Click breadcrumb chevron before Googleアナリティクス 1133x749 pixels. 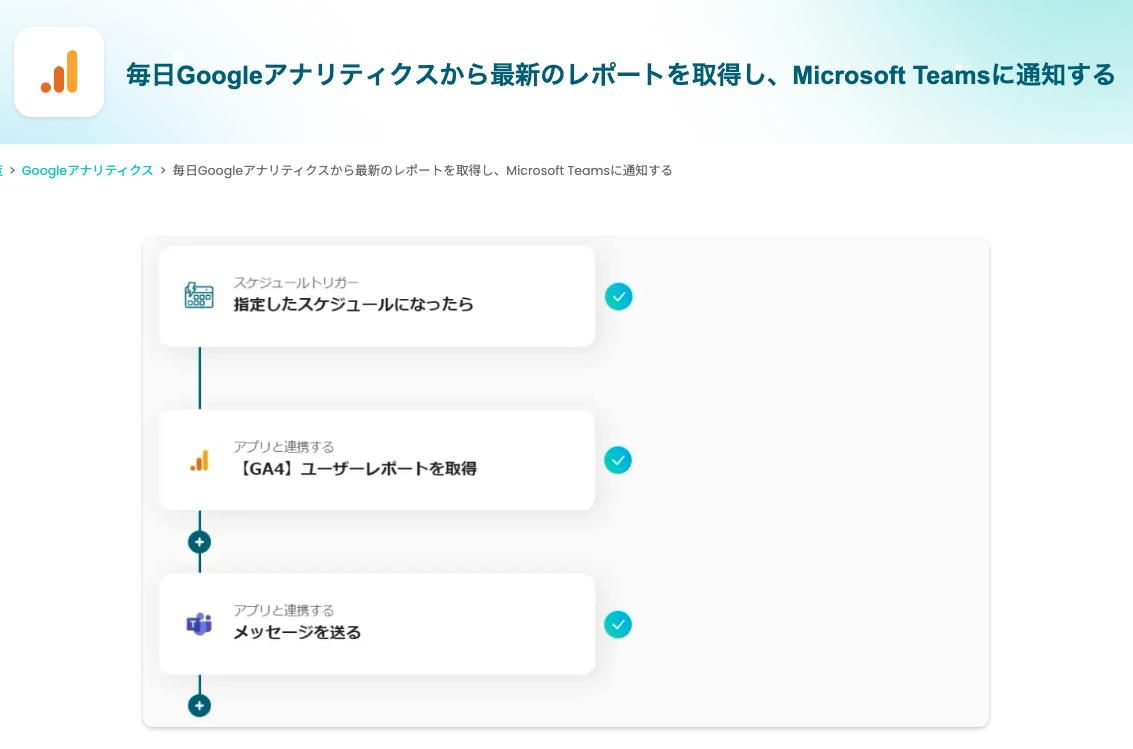(12, 170)
